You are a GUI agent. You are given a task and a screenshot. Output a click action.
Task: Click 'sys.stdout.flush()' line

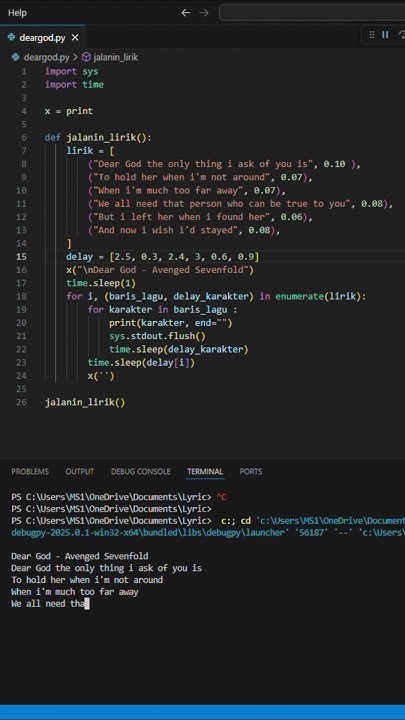pos(158,336)
